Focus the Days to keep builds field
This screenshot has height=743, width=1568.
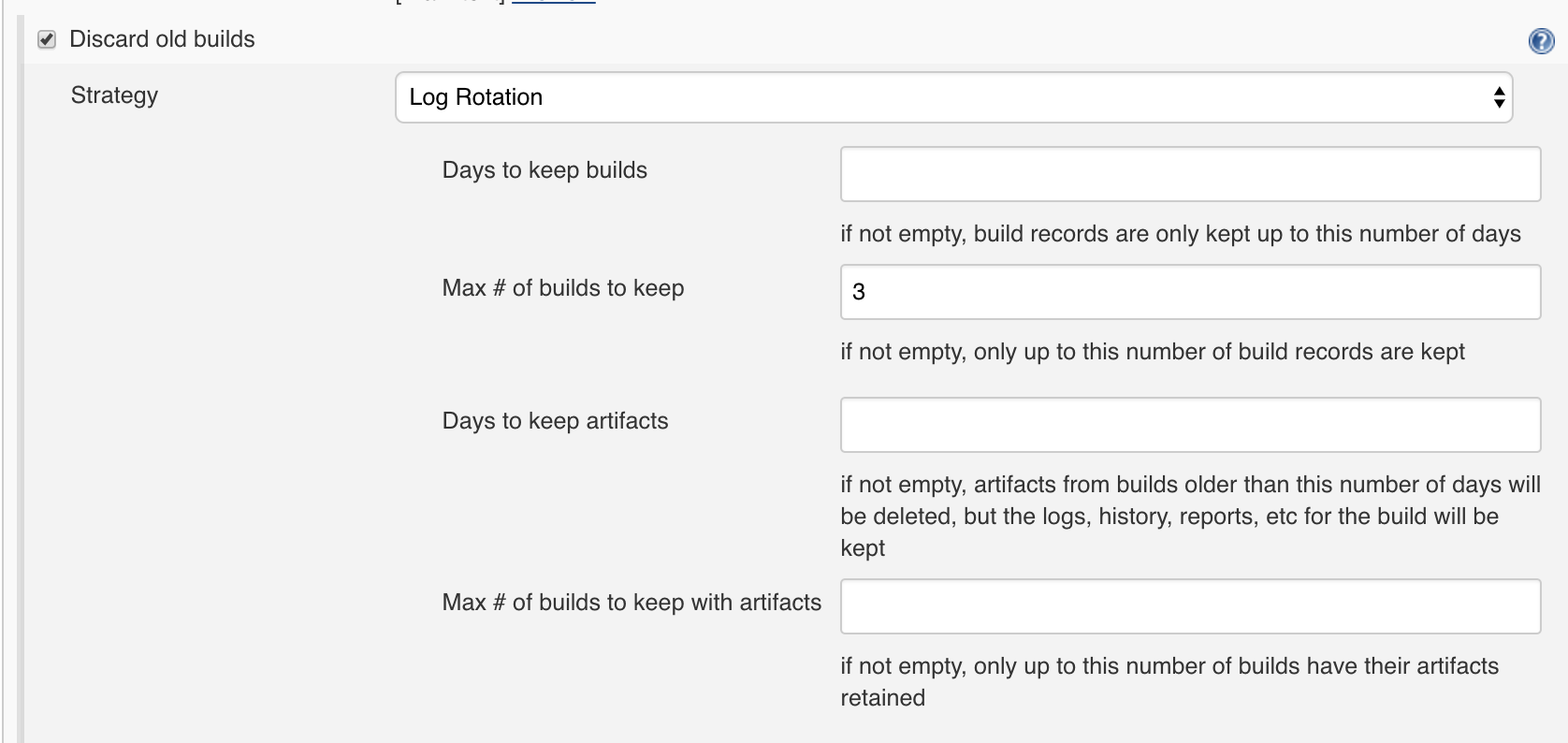[1190, 174]
